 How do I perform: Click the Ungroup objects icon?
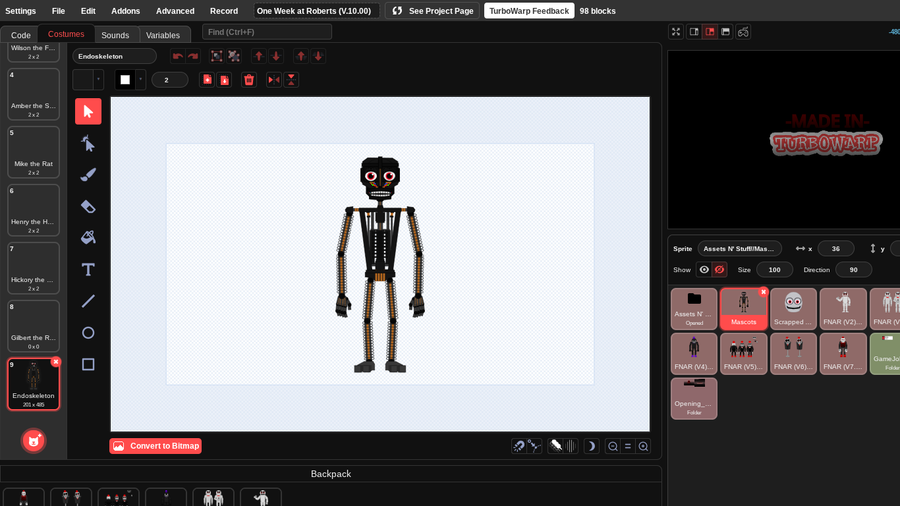coord(234,56)
